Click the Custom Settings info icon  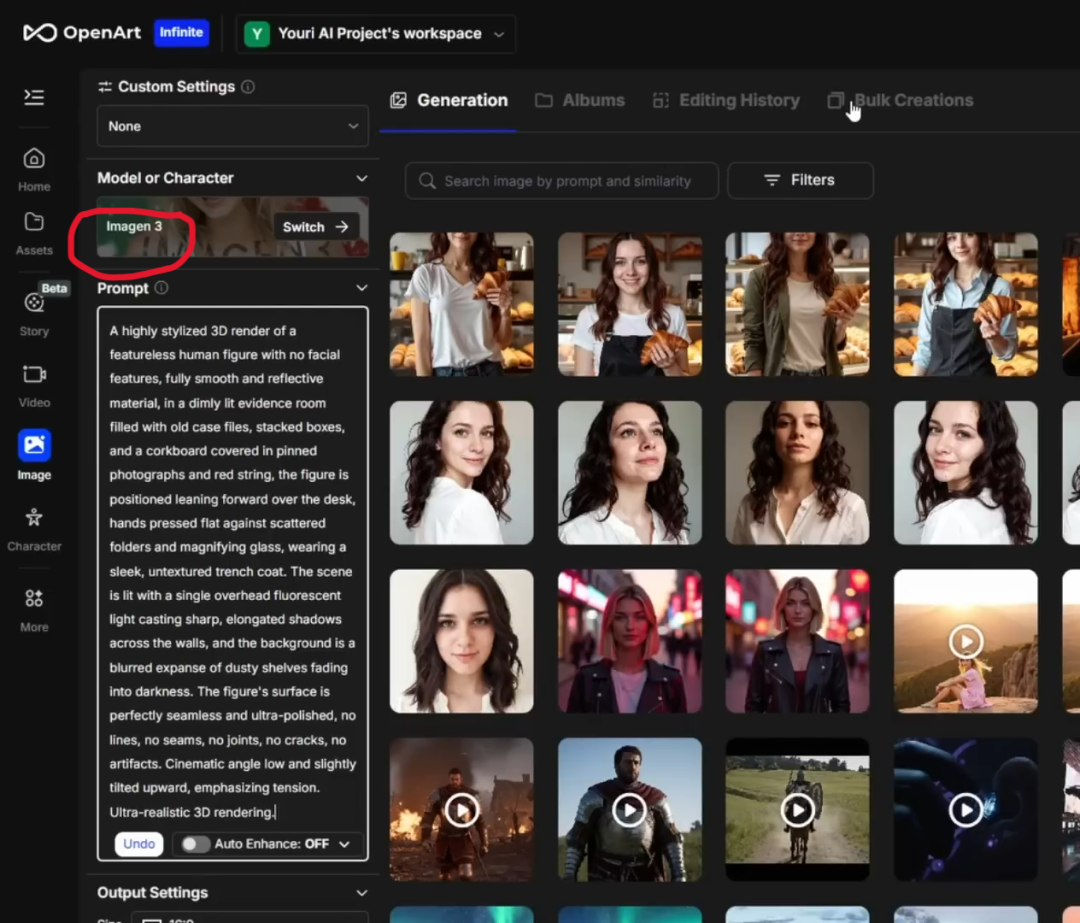[248, 87]
